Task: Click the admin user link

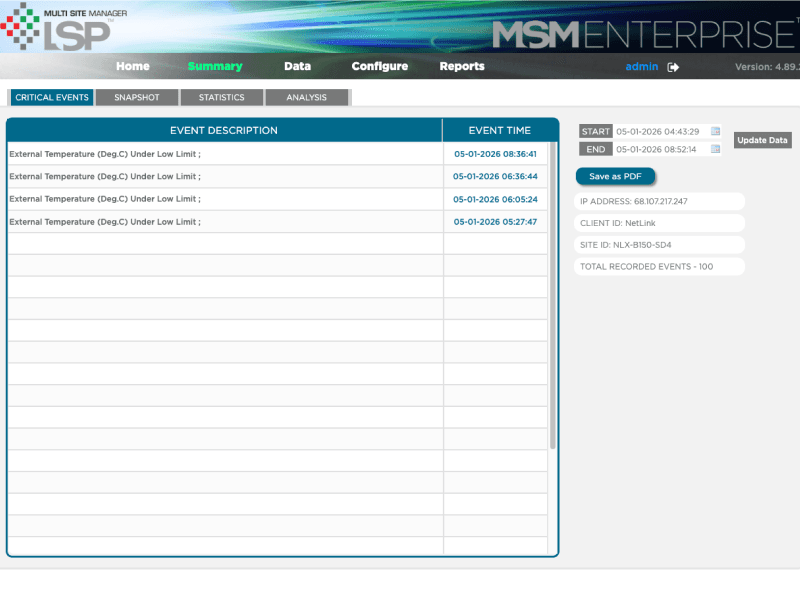Action: tap(642, 67)
